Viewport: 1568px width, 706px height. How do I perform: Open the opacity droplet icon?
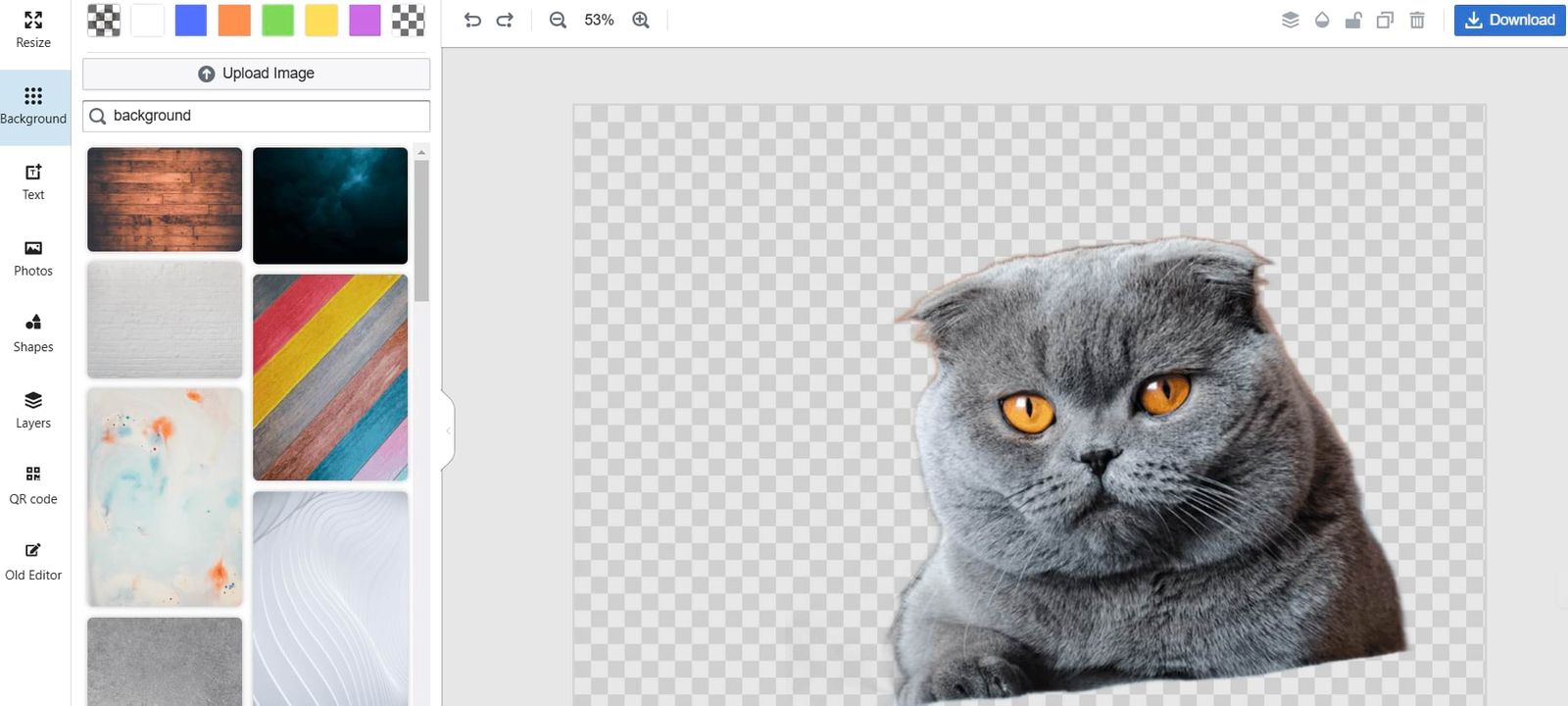[1322, 20]
